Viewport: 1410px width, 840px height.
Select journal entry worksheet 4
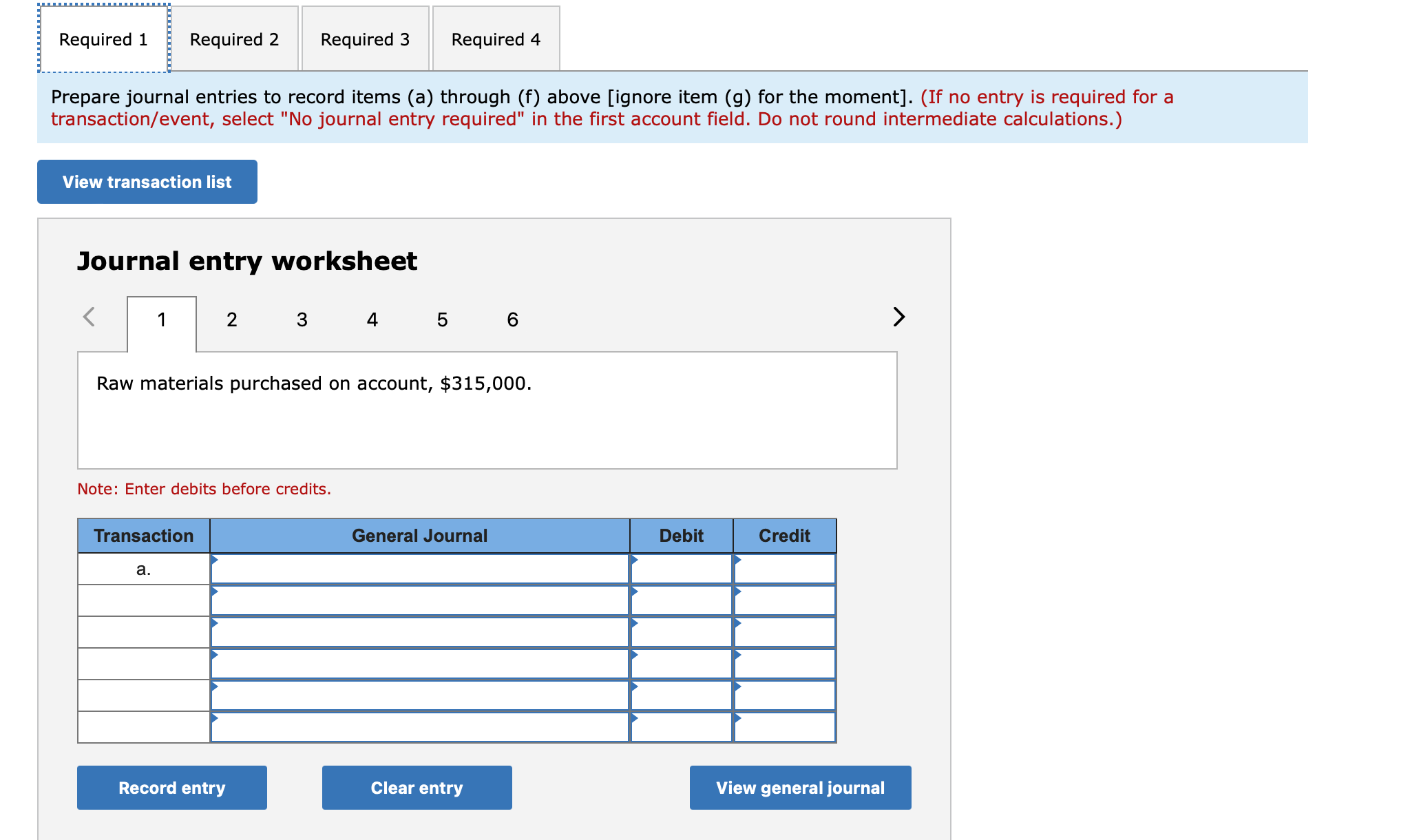pos(372,319)
